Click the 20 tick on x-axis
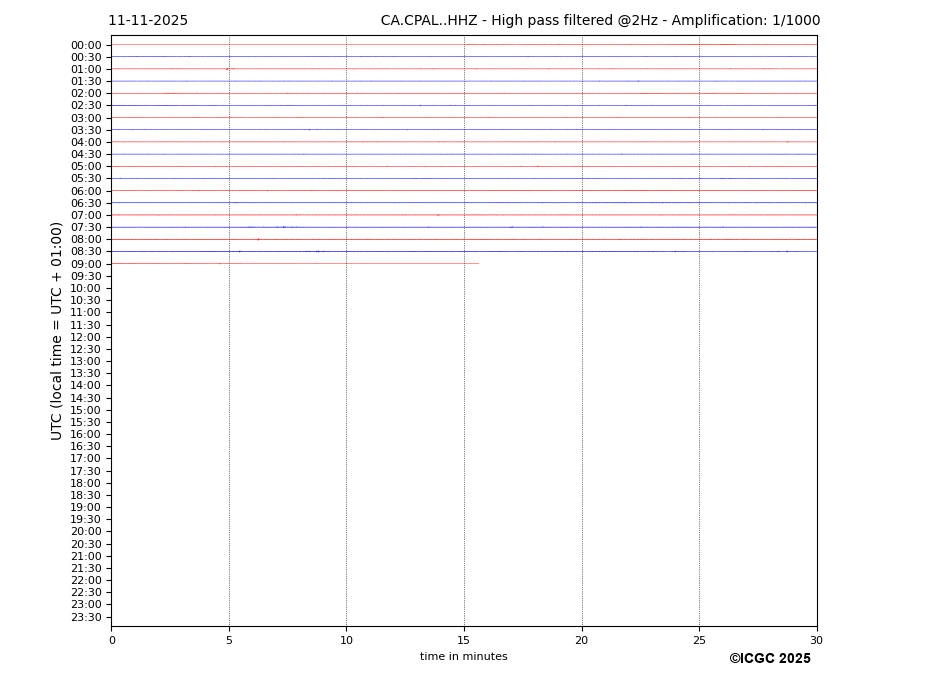 (x=582, y=640)
